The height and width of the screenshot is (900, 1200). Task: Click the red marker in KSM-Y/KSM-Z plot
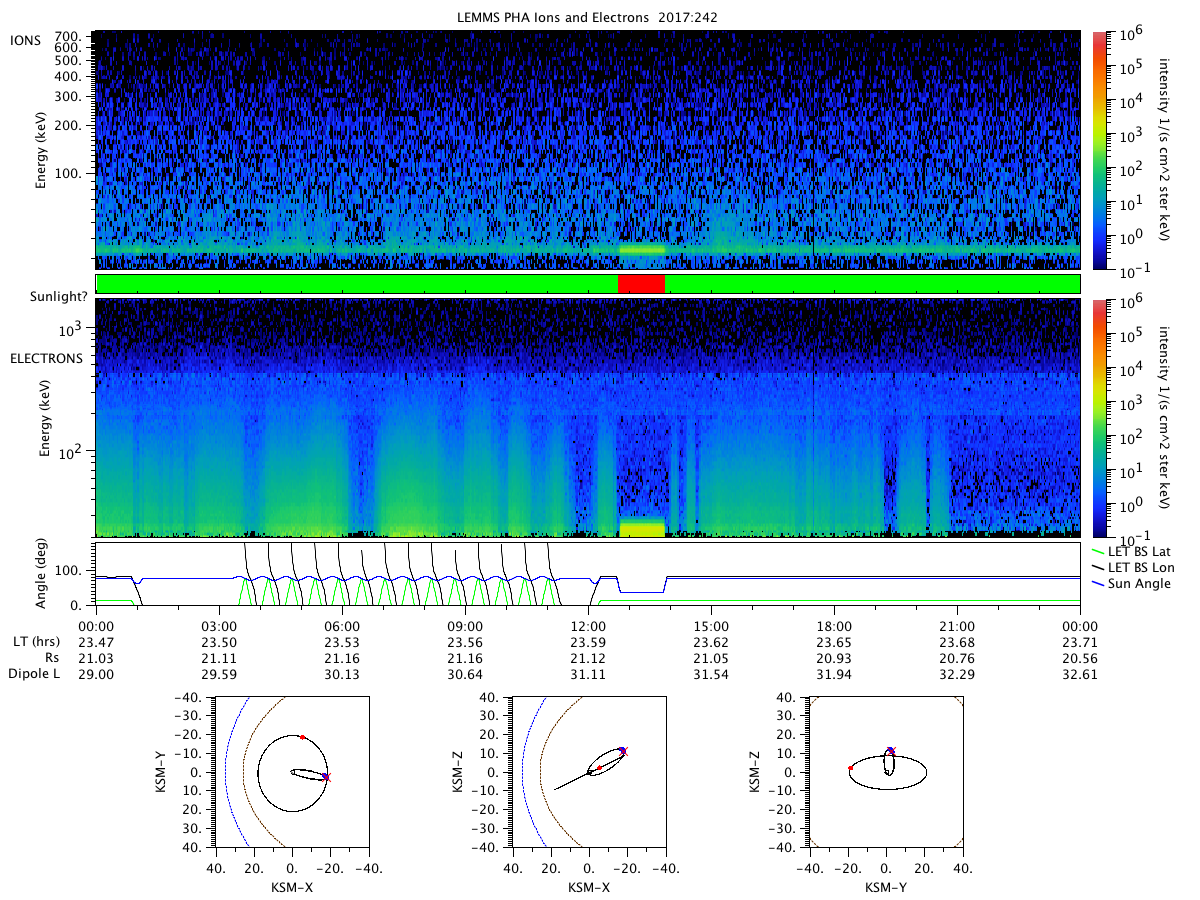pyautogui.click(x=851, y=768)
